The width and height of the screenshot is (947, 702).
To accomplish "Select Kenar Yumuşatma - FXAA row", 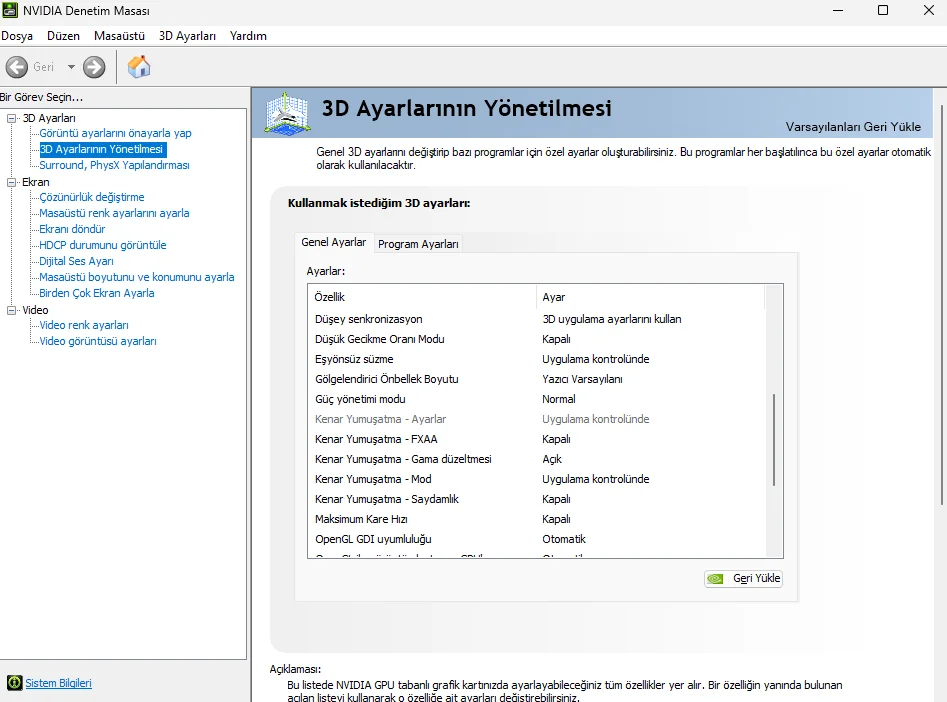I will click(x=538, y=439).
